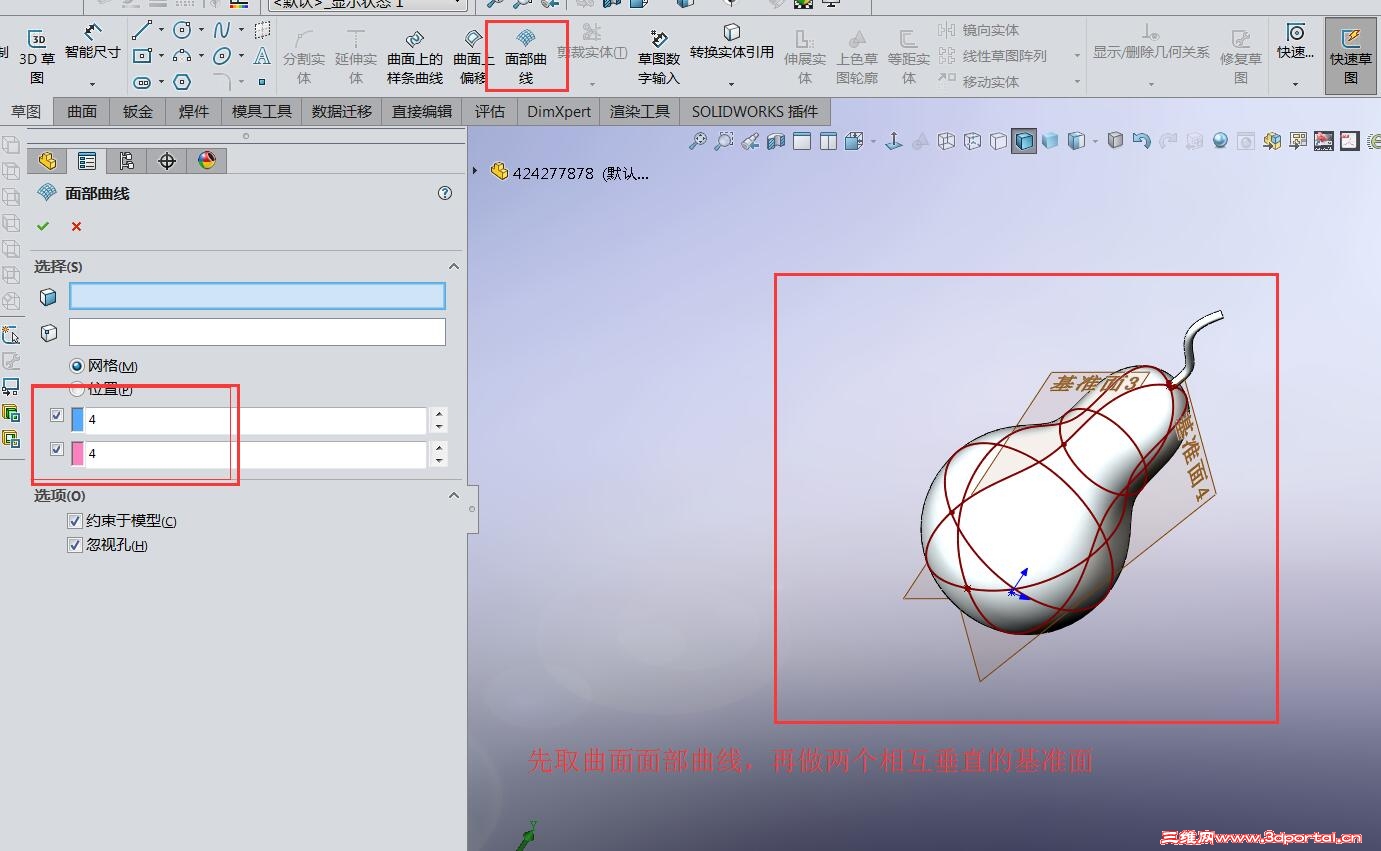Pick the Line sketch tool
The image size is (1381, 851).
coord(142,31)
